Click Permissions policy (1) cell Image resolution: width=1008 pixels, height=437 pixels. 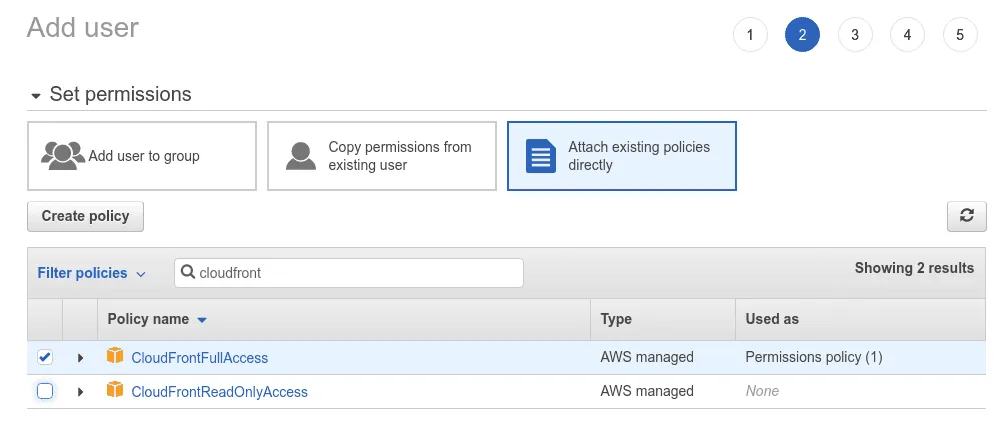[814, 357]
